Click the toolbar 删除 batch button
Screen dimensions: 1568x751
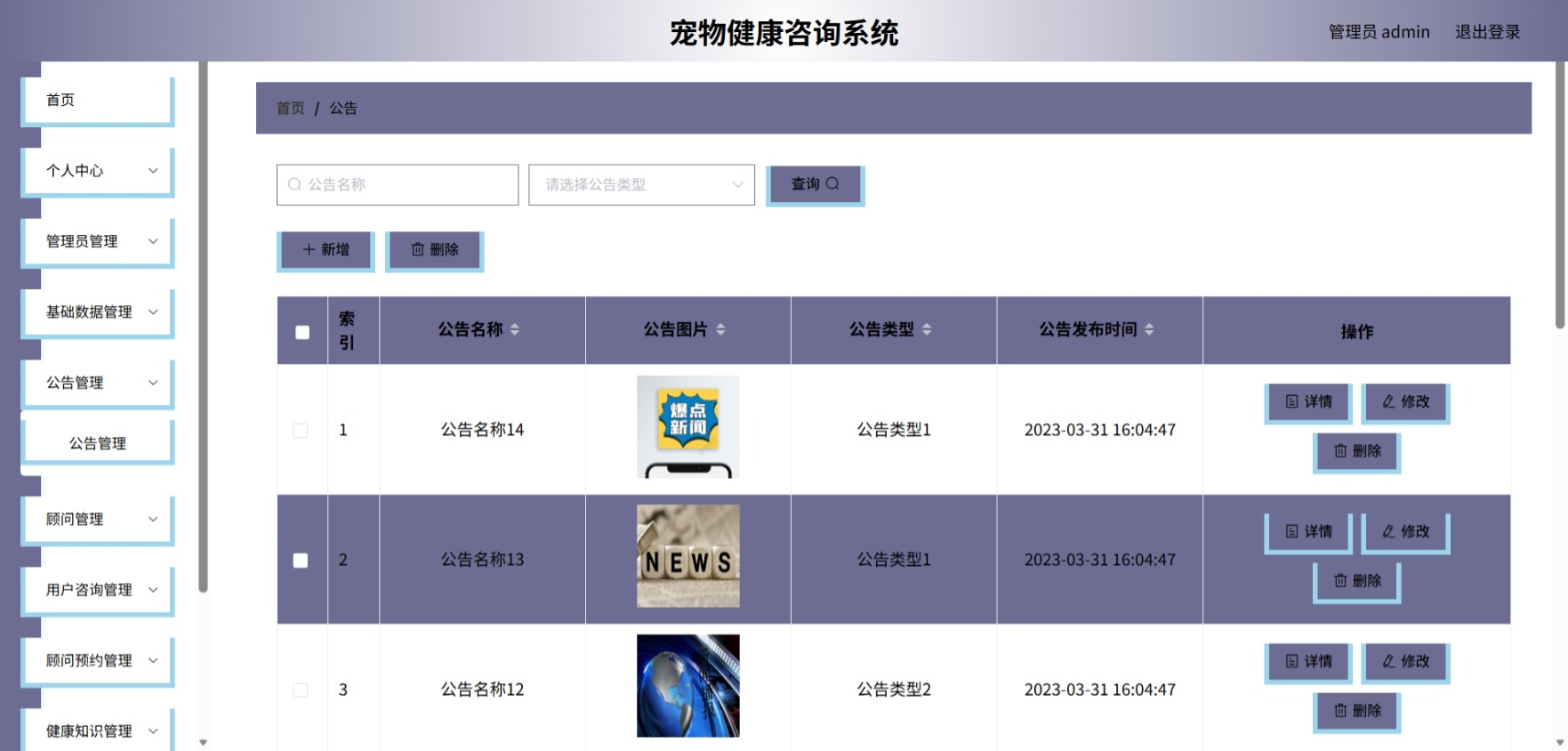pos(434,250)
